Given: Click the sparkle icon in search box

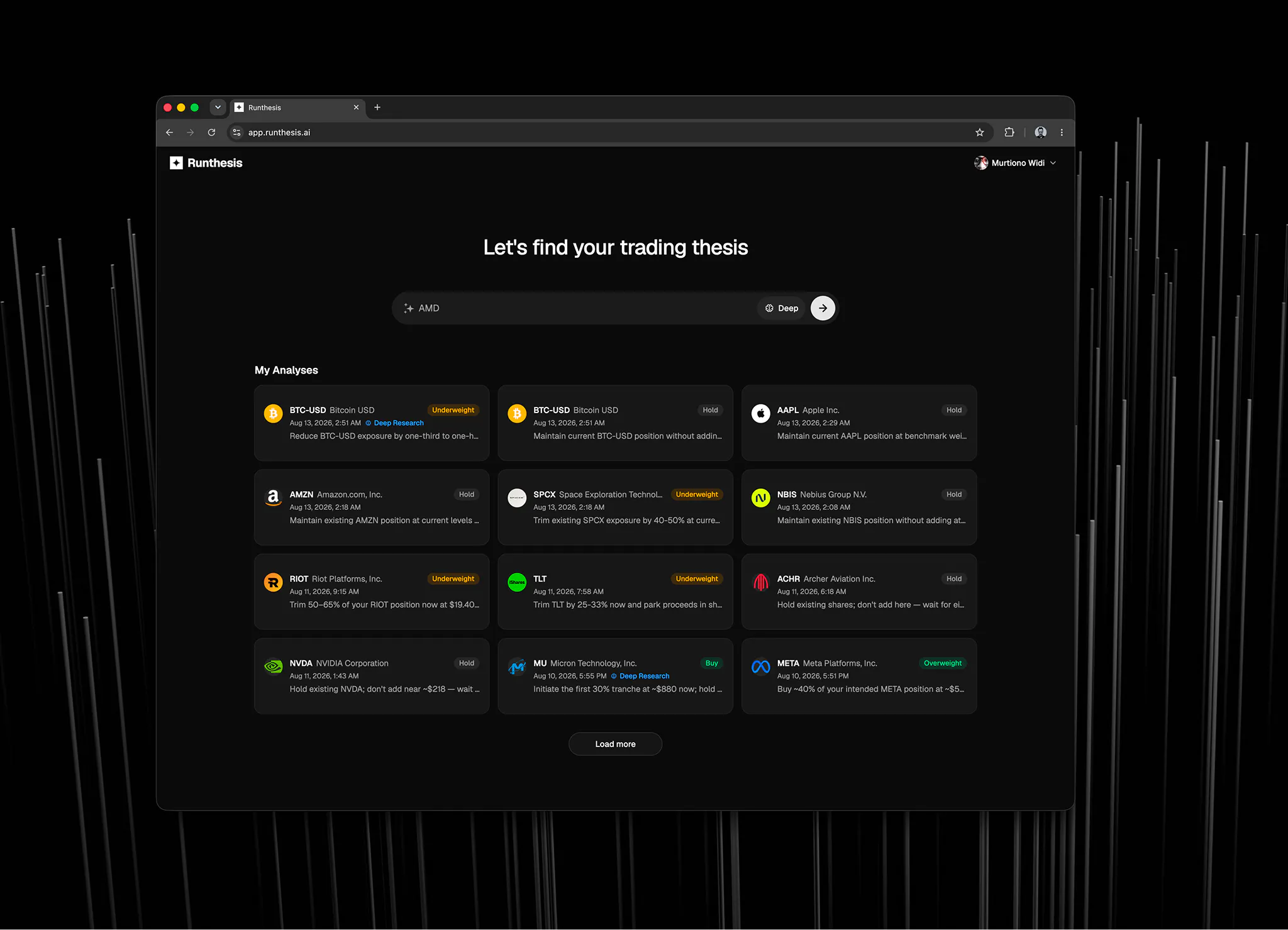Looking at the screenshot, I should pyautogui.click(x=409, y=308).
